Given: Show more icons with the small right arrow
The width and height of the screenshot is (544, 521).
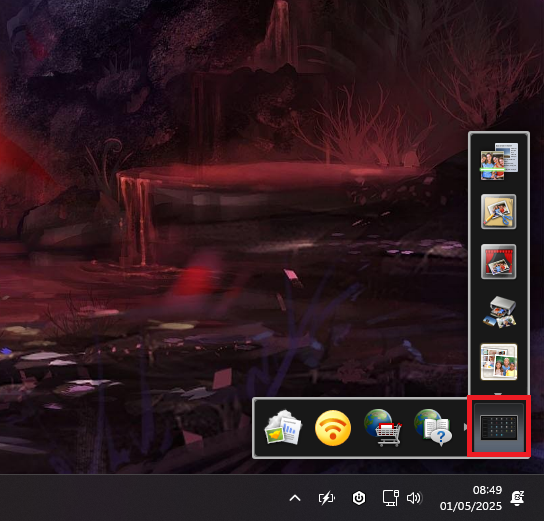Looking at the screenshot, I should coord(466,427).
